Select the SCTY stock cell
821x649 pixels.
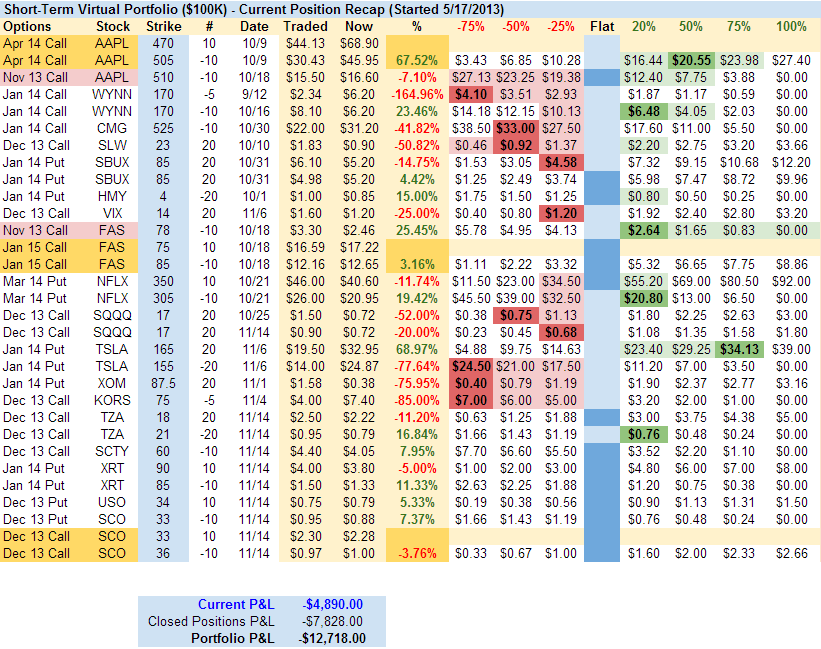(x=113, y=451)
